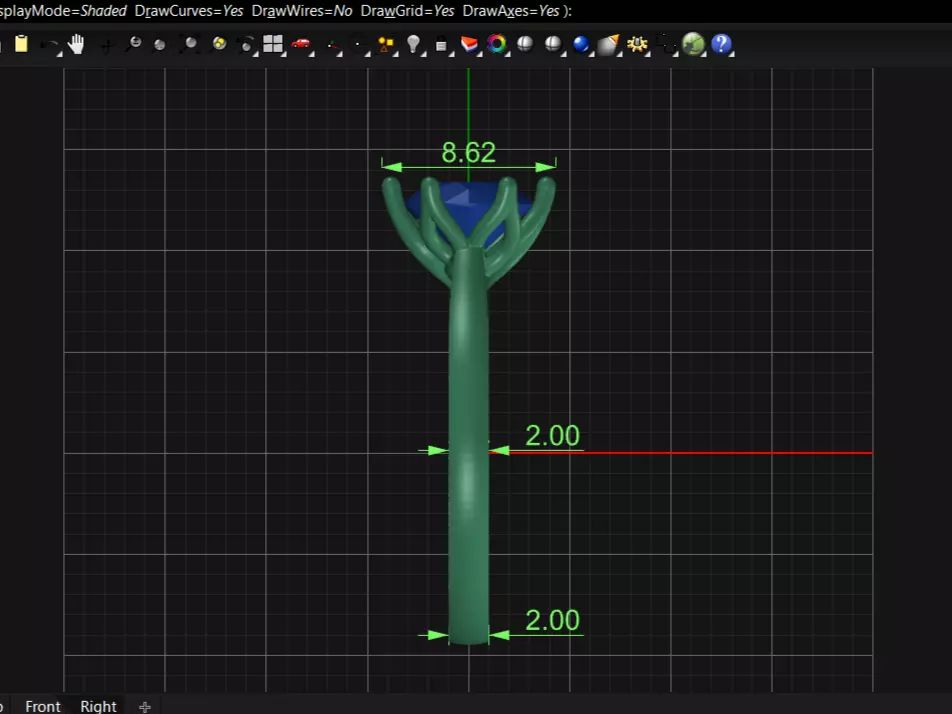Open the blue question mark Help icon
Viewport: 952px width, 714px height.
click(721, 44)
